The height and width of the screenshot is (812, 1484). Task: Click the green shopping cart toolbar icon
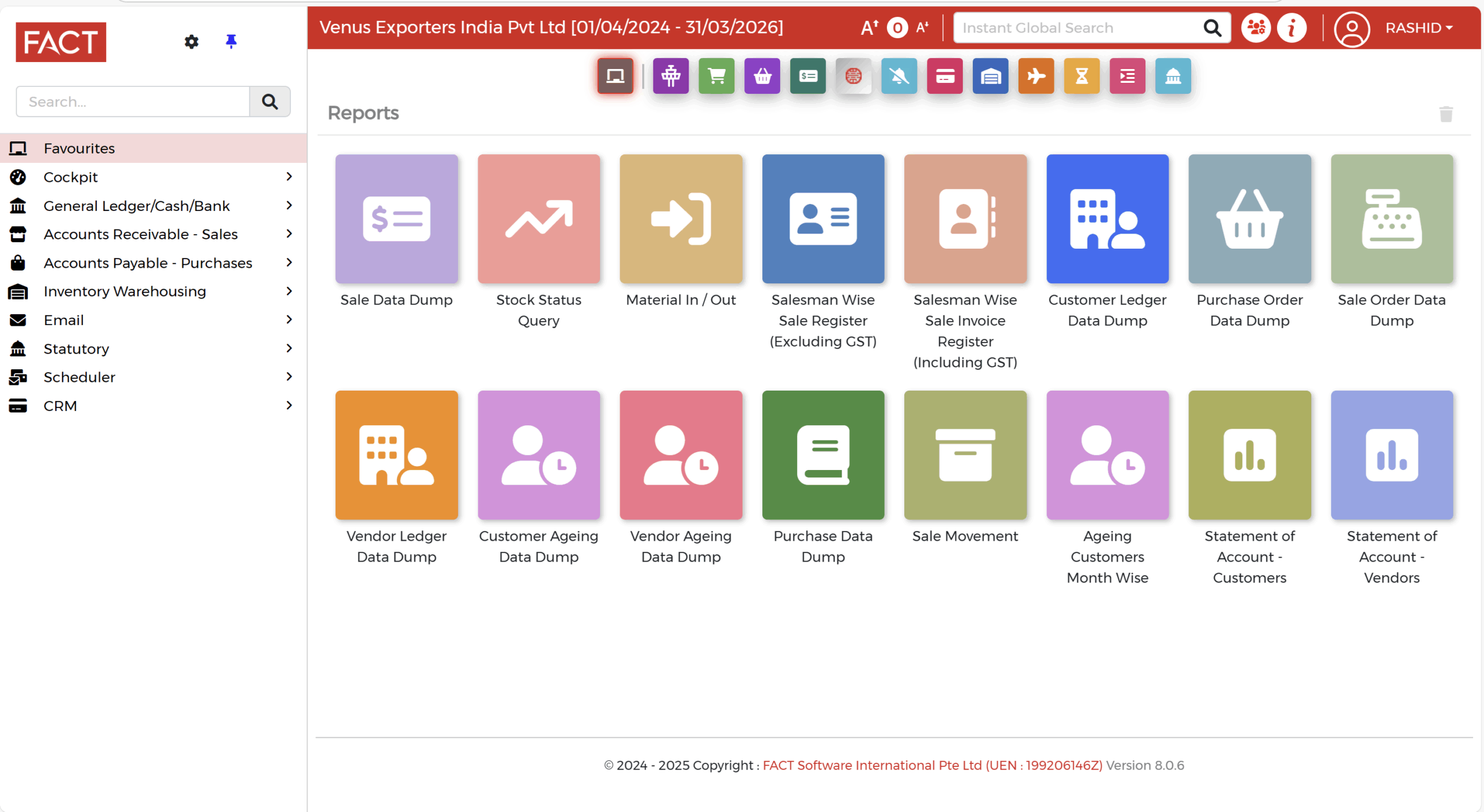click(x=716, y=76)
